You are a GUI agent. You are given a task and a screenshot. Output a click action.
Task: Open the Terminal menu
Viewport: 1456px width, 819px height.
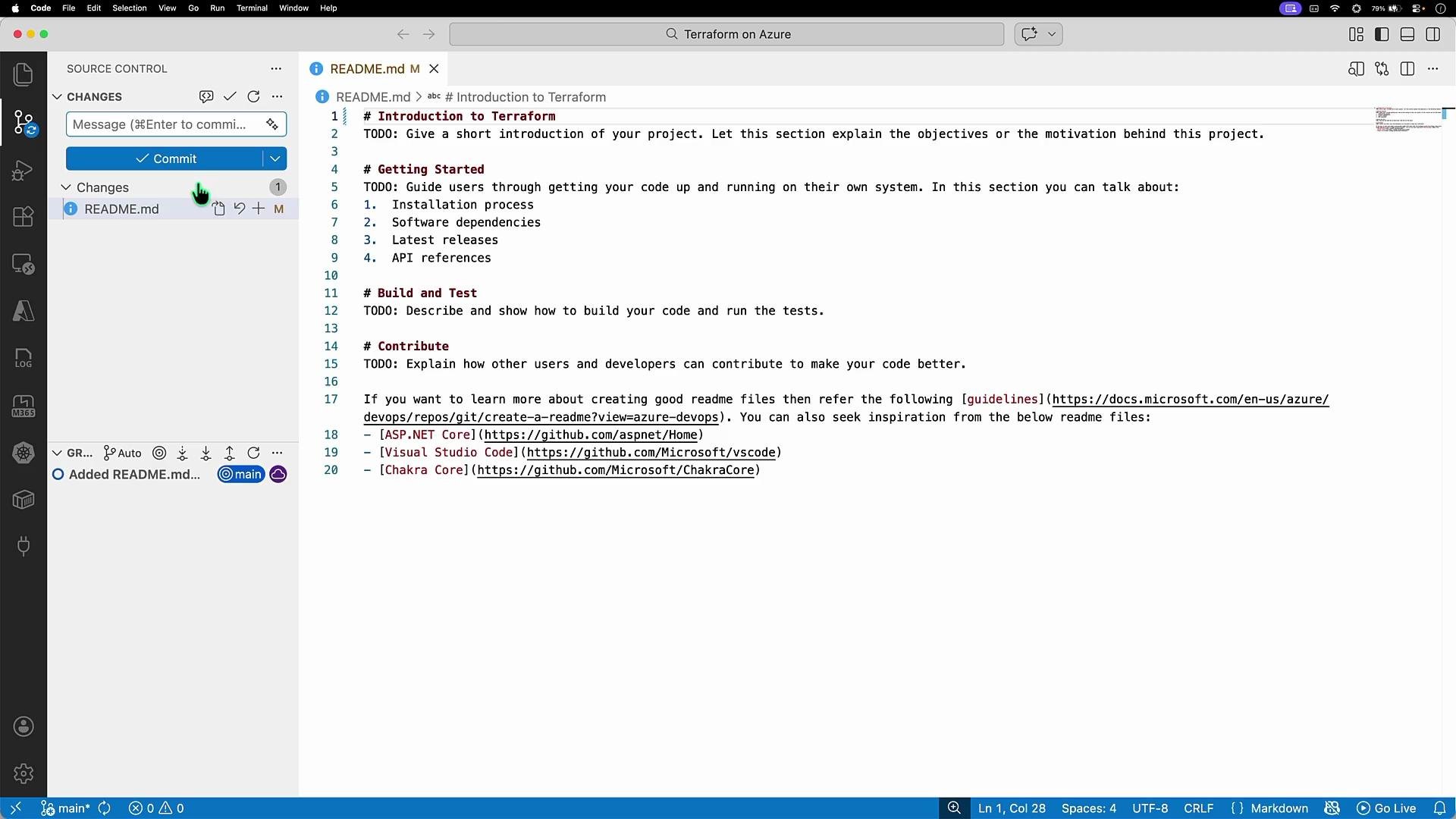click(252, 8)
